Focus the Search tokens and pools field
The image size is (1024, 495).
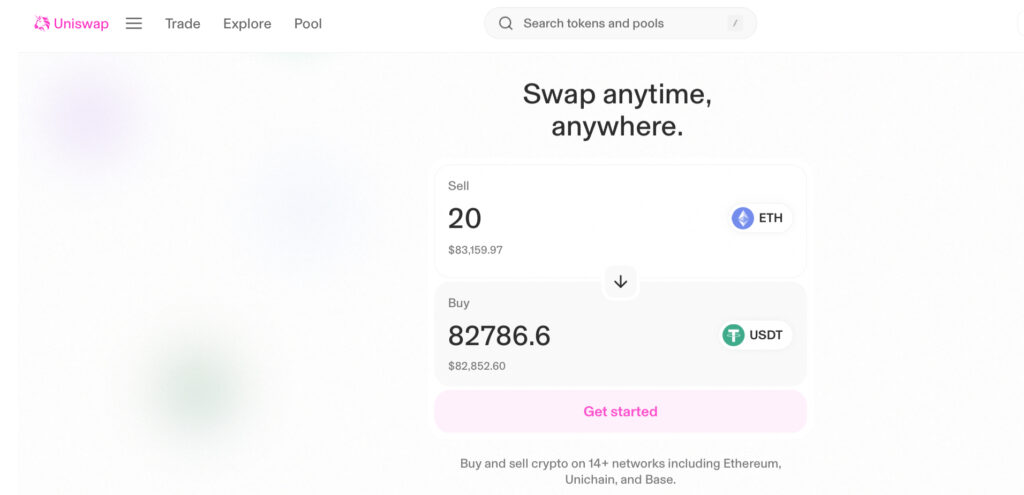(620, 24)
